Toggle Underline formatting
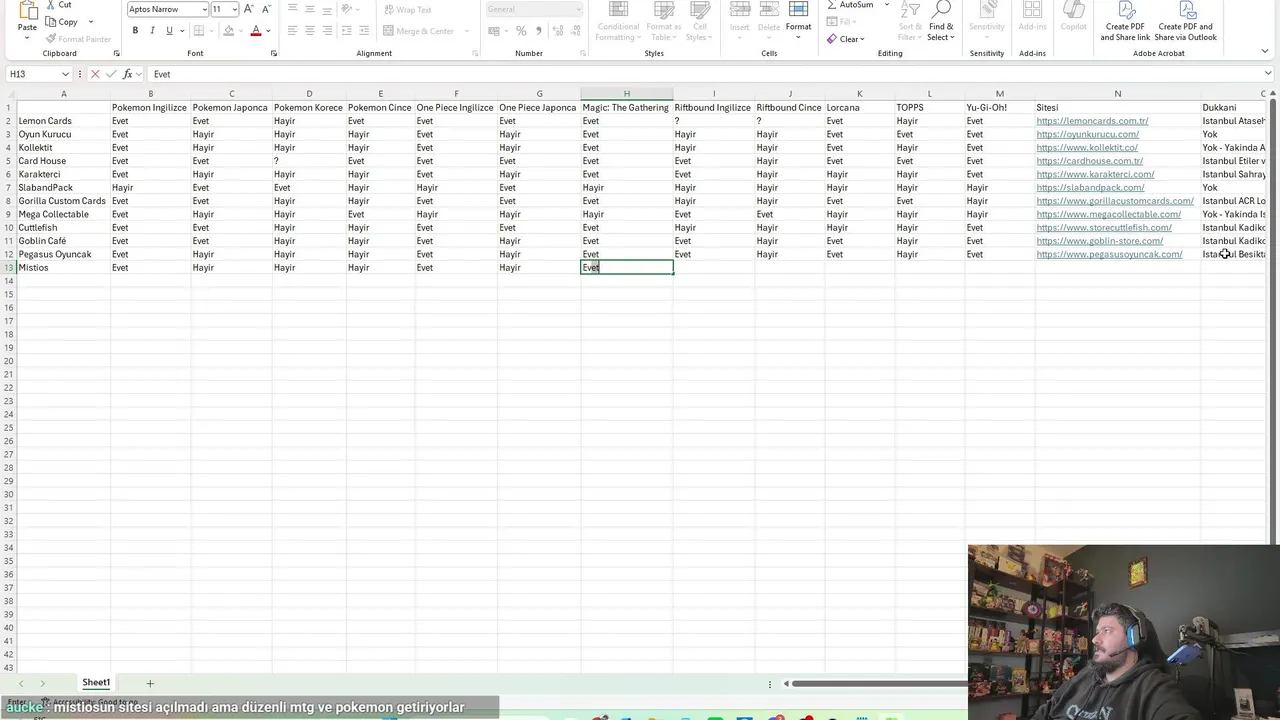The width and height of the screenshot is (1280, 720). (169, 31)
